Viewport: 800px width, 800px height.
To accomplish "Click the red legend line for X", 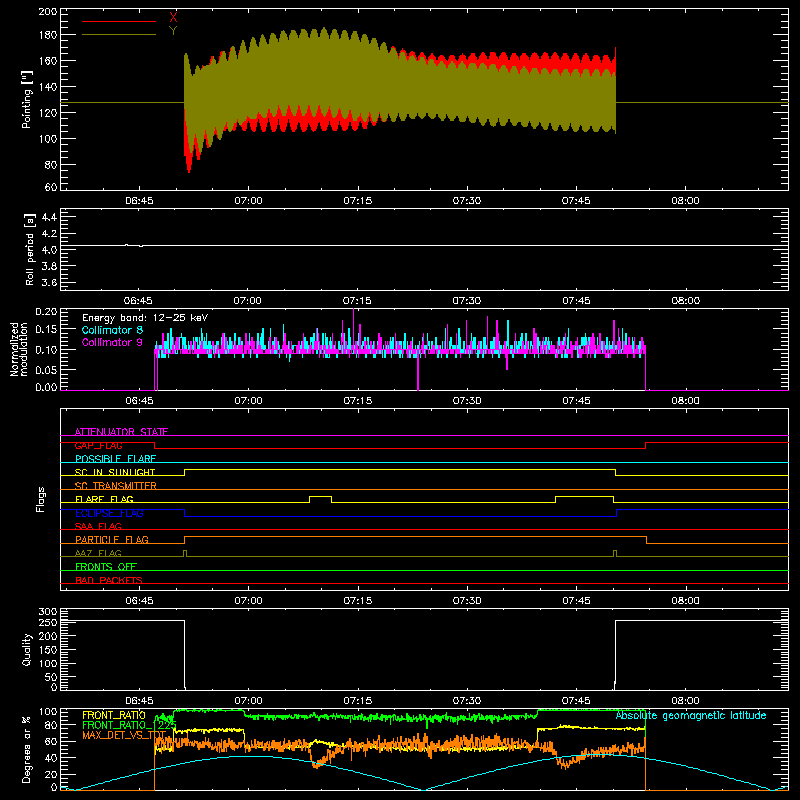I will tap(119, 21).
